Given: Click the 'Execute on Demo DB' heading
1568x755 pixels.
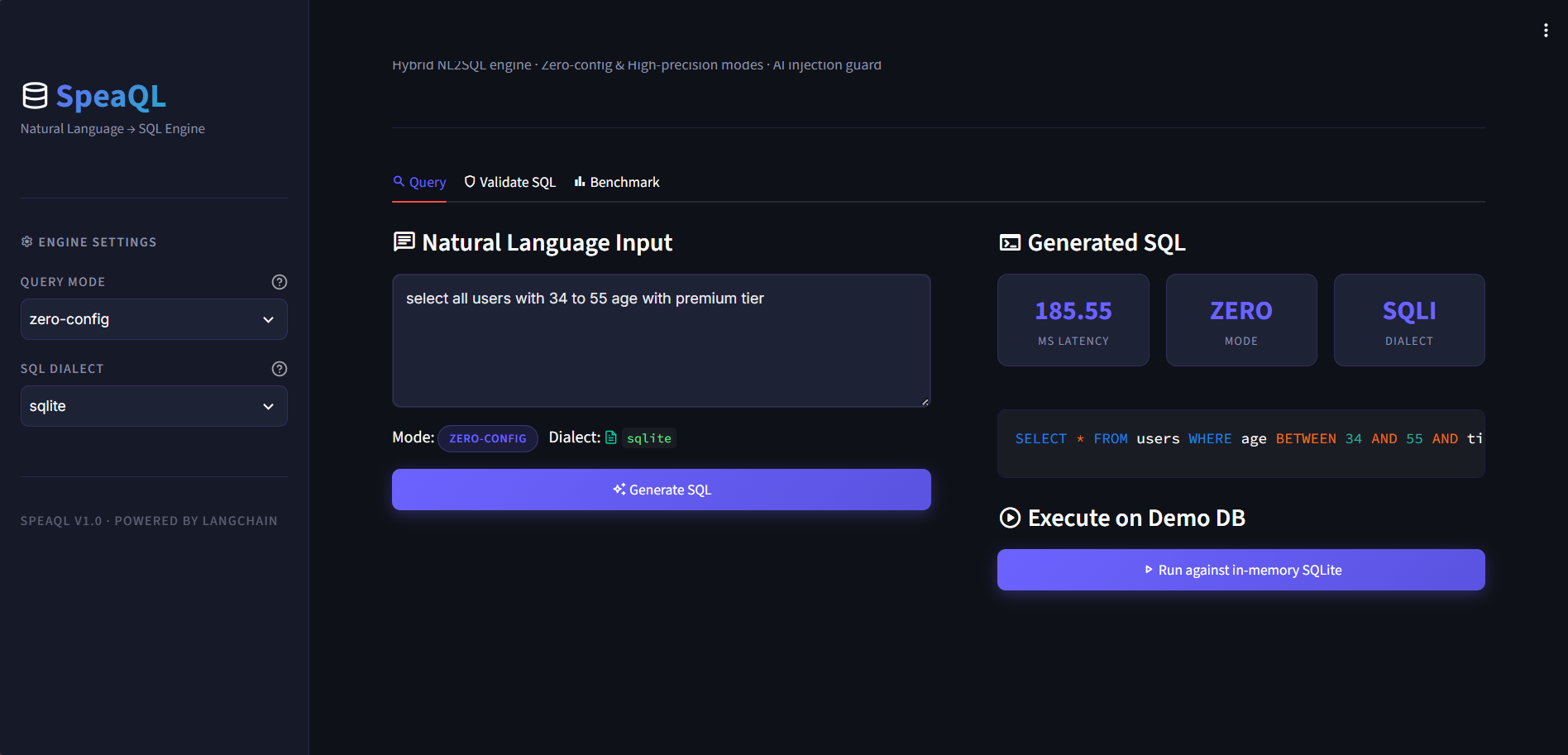Looking at the screenshot, I should pos(1136,518).
